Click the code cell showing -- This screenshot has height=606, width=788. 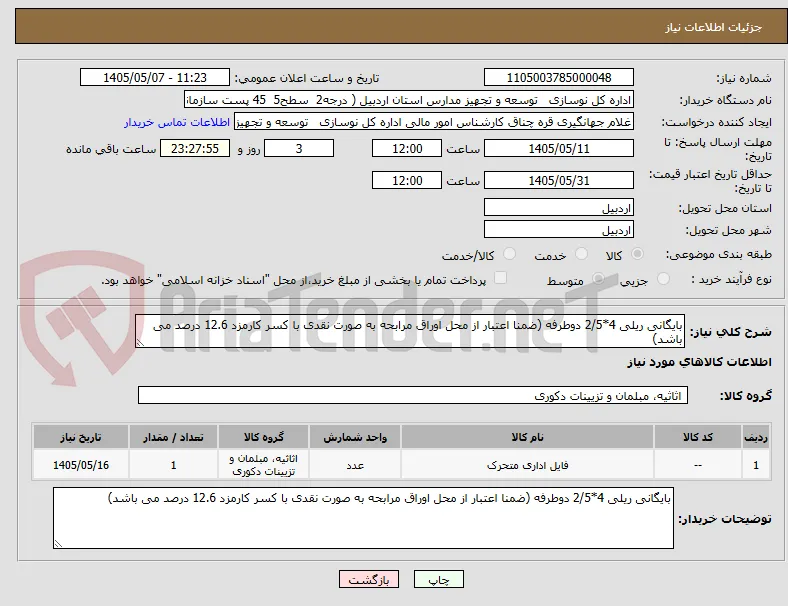tap(698, 465)
